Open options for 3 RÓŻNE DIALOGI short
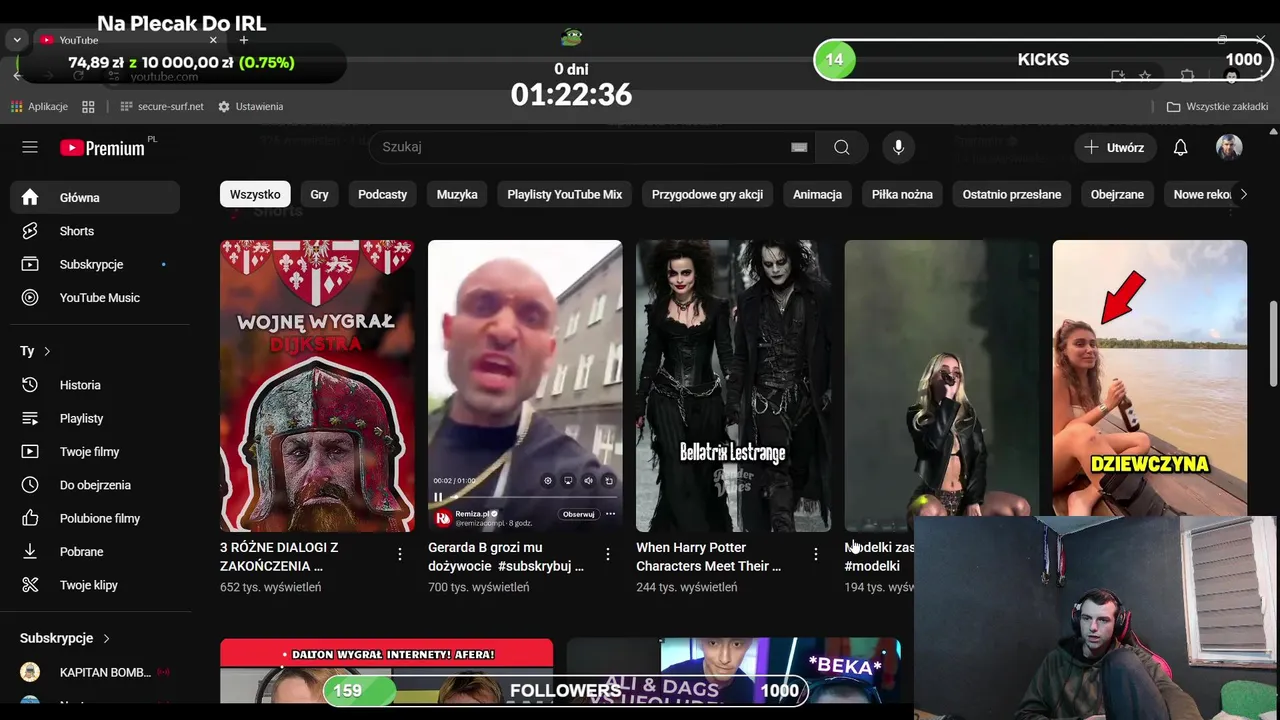The width and height of the screenshot is (1280, 720). click(400, 554)
